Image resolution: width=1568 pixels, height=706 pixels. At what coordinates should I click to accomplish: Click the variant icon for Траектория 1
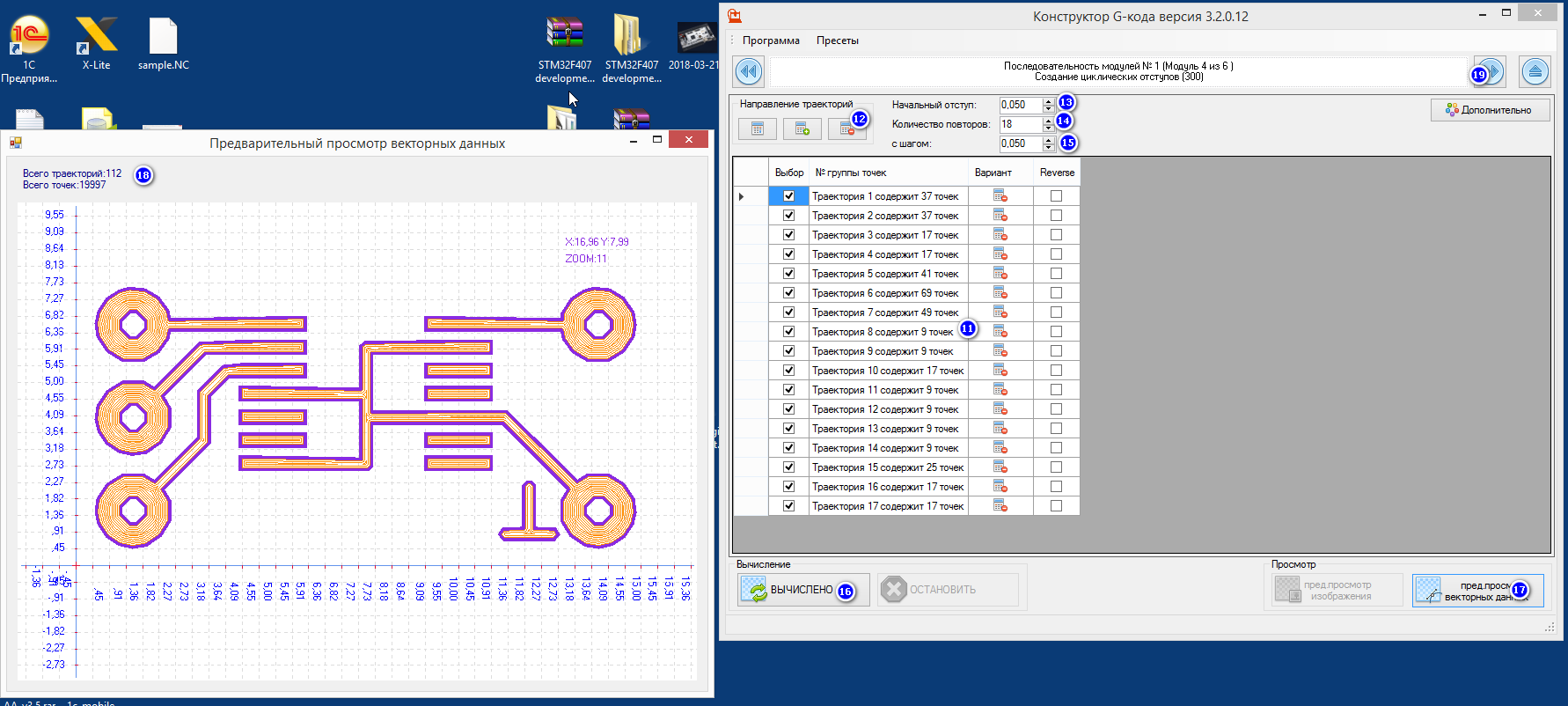tap(1000, 196)
